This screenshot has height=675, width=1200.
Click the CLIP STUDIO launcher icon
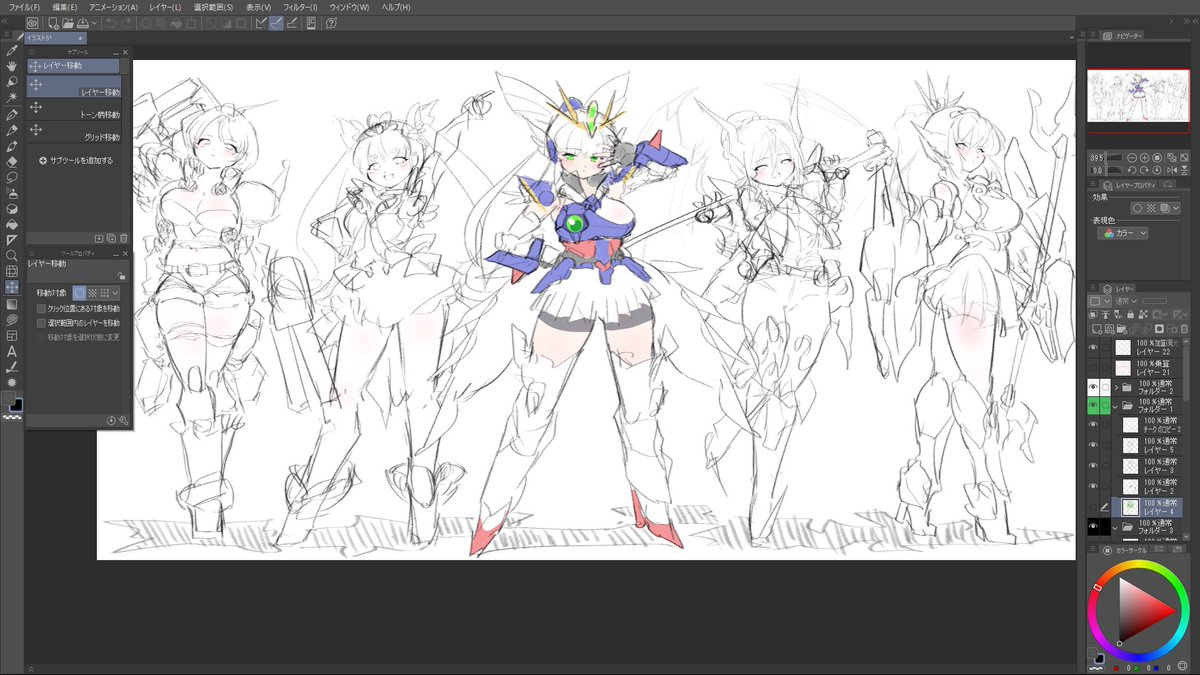coord(32,22)
